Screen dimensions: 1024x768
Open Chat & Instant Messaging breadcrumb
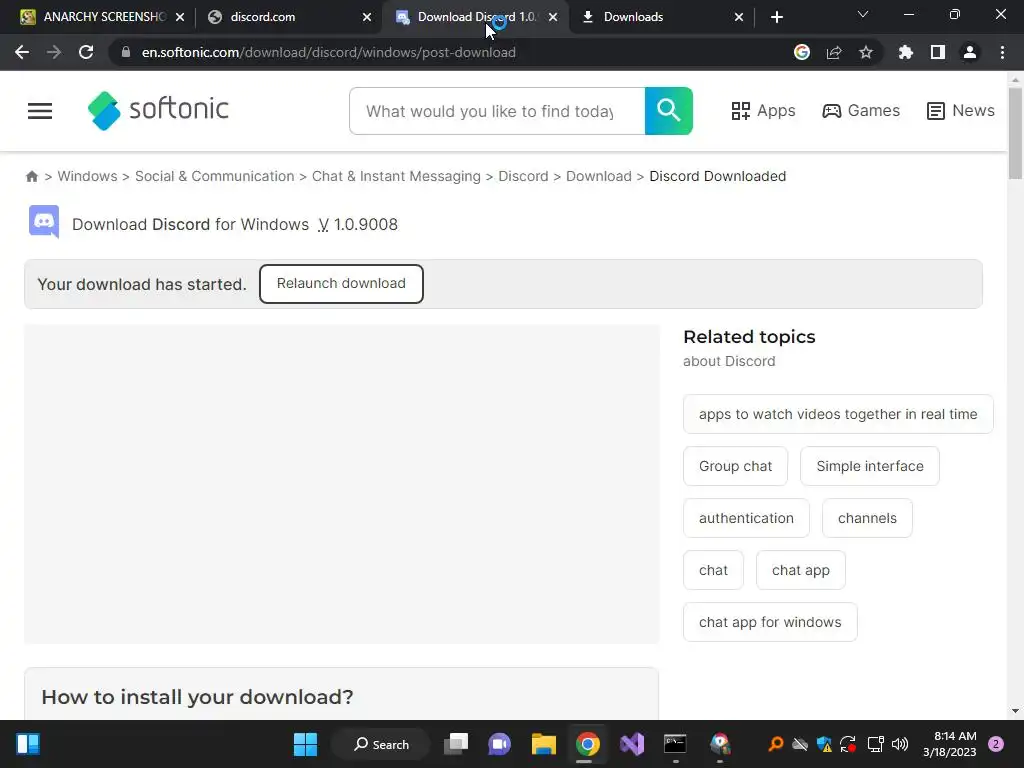(396, 176)
